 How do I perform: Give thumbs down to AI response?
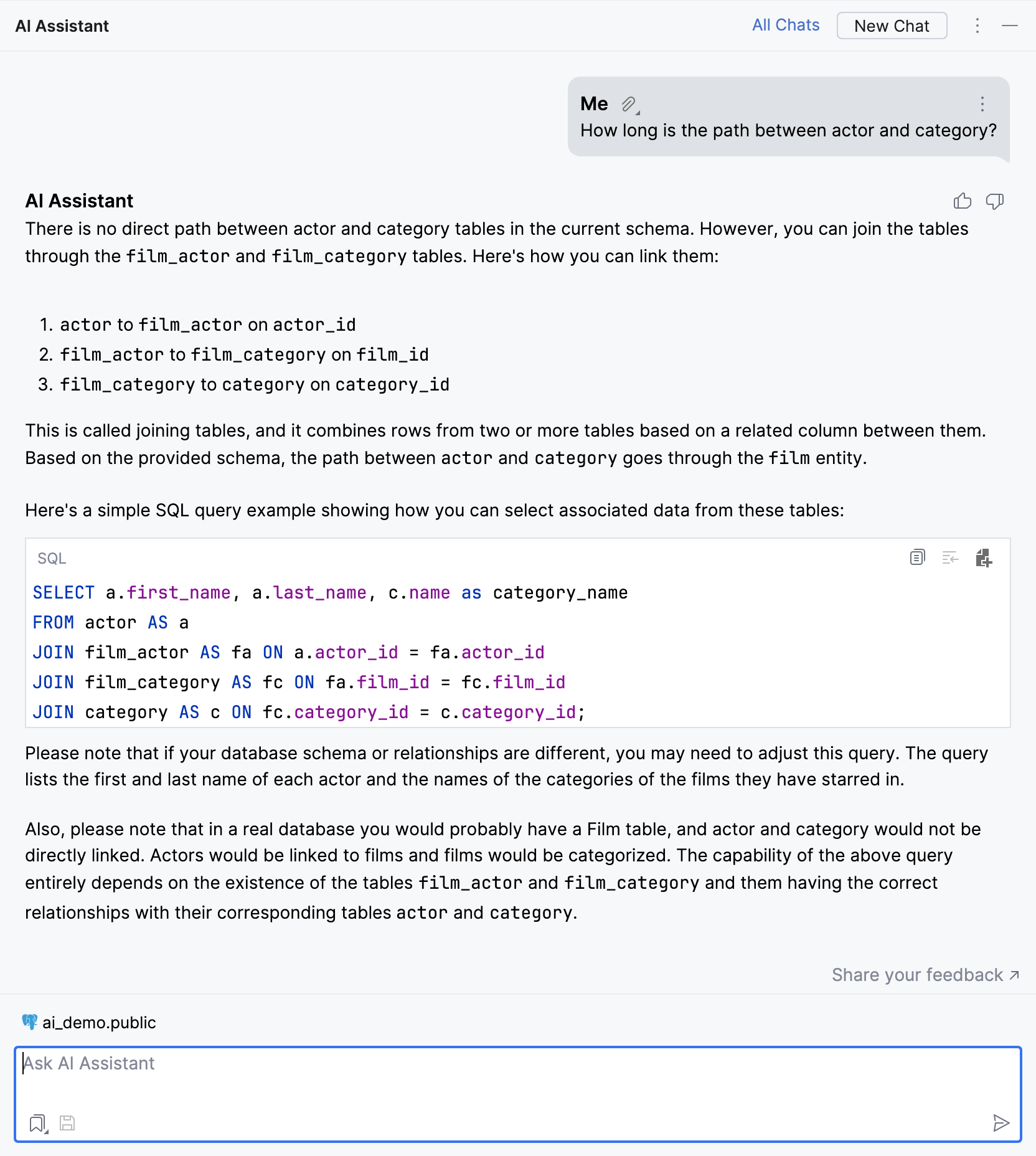coord(994,201)
